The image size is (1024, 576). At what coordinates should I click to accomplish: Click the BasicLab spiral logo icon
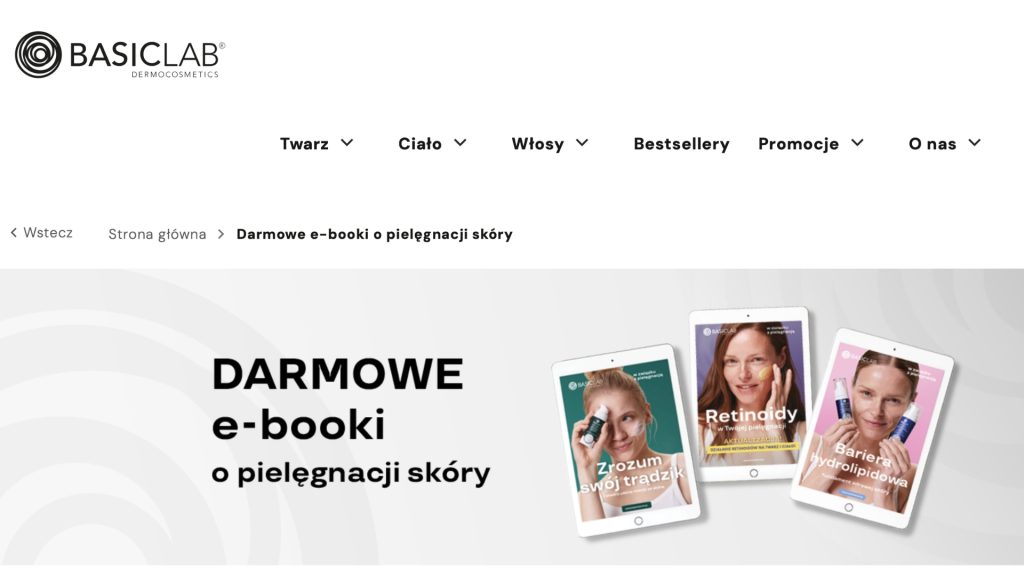[38, 54]
